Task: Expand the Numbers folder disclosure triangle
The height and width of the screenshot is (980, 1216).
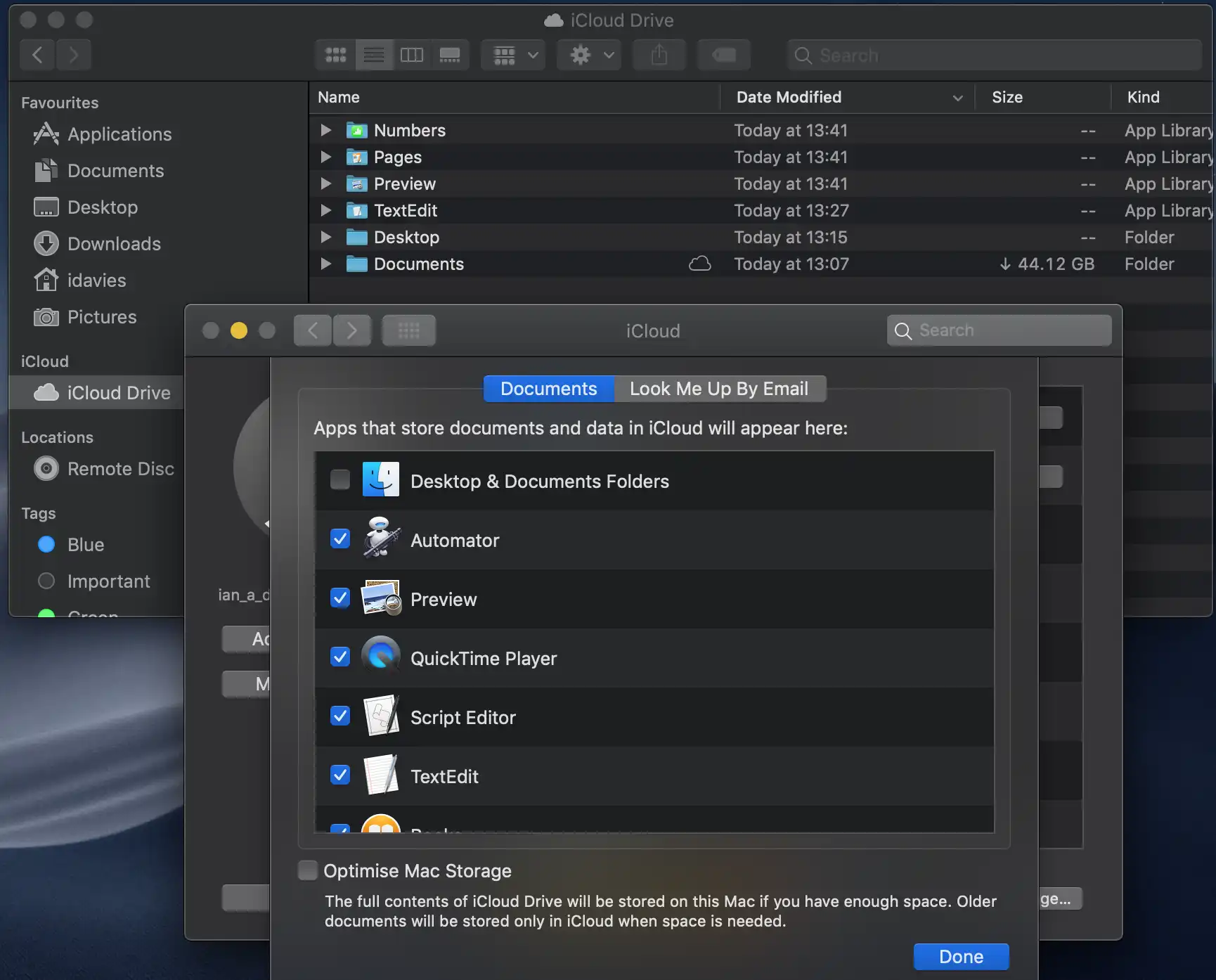Action: coord(325,130)
